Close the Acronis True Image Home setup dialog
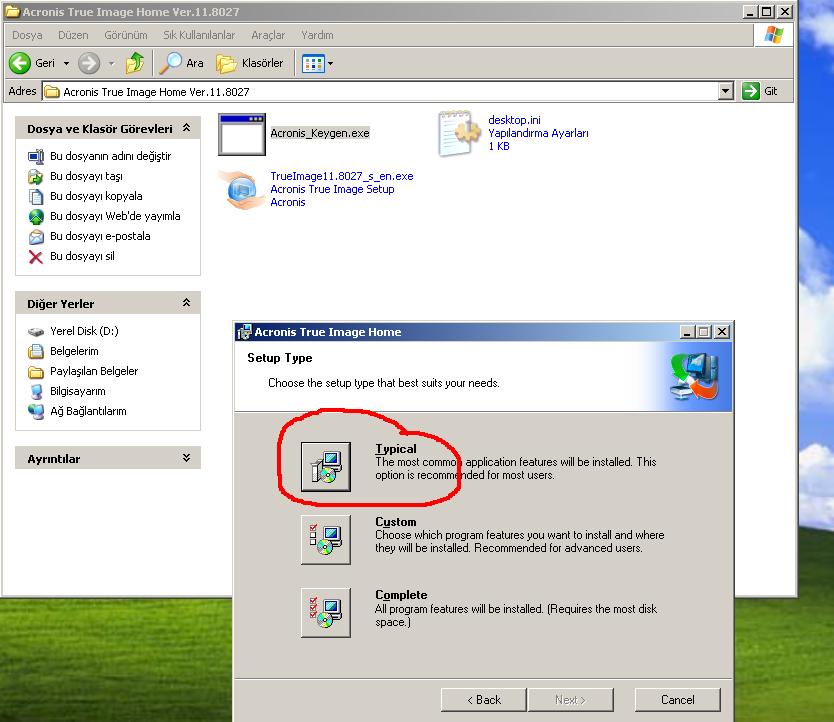The image size is (834, 722). point(722,332)
